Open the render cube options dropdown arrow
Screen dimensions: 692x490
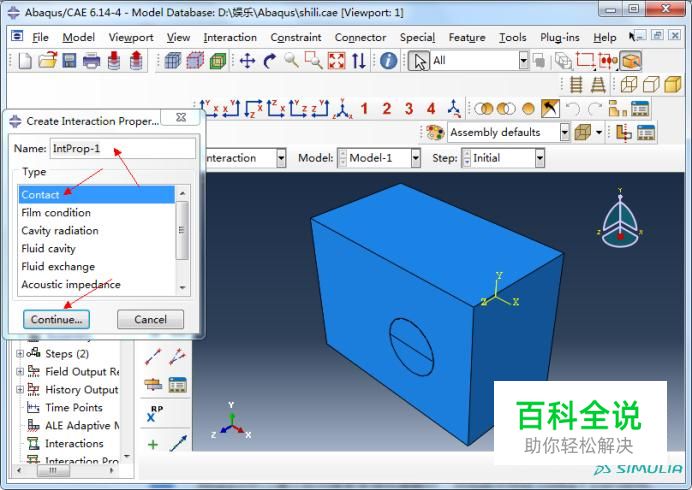pyautogui.click(x=599, y=132)
